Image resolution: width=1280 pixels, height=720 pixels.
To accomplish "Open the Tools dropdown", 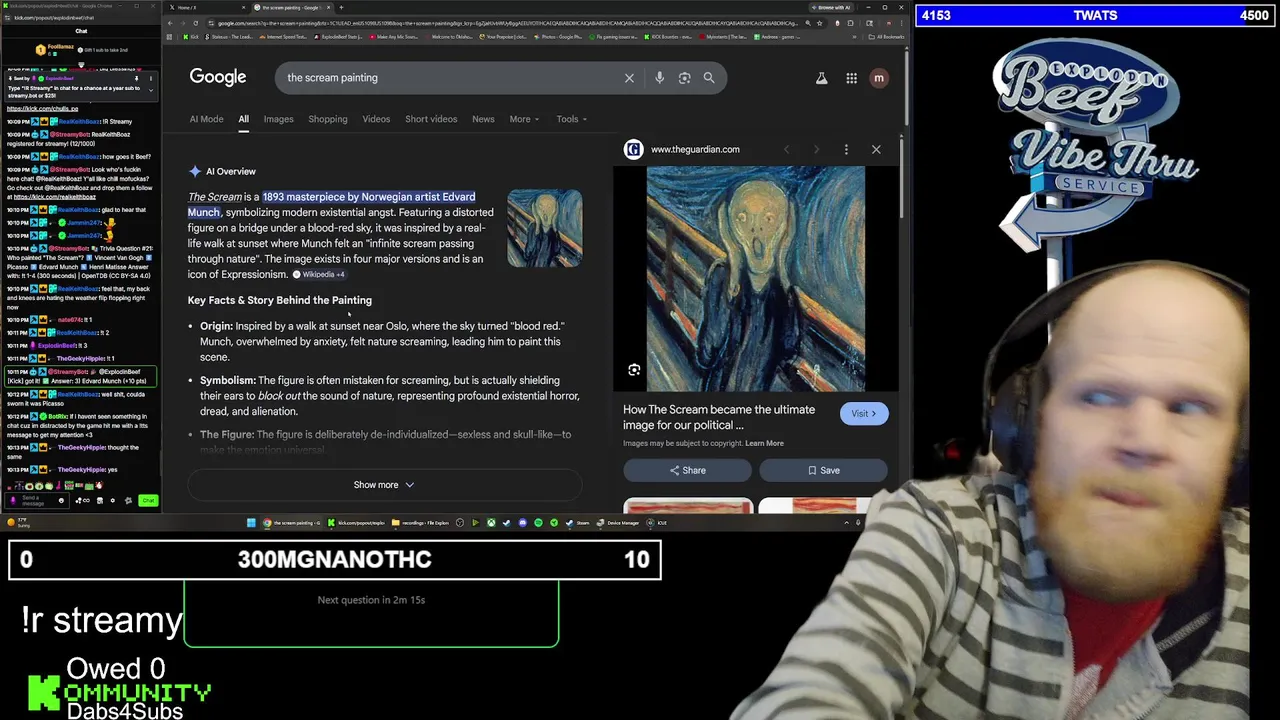I will click(x=572, y=119).
